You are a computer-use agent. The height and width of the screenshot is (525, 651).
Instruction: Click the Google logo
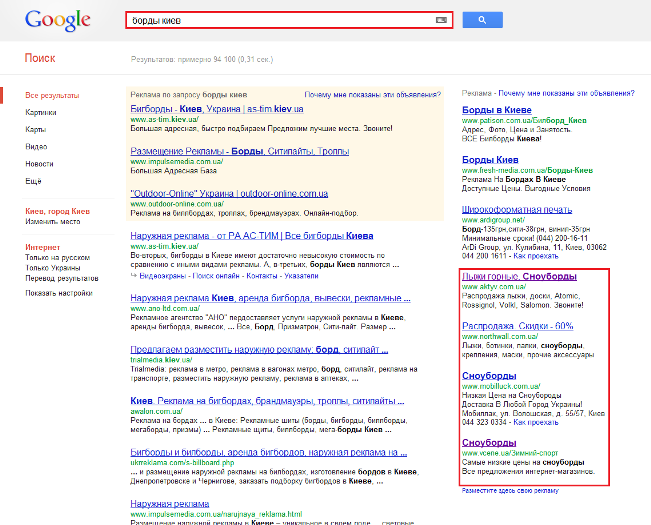tap(57, 20)
